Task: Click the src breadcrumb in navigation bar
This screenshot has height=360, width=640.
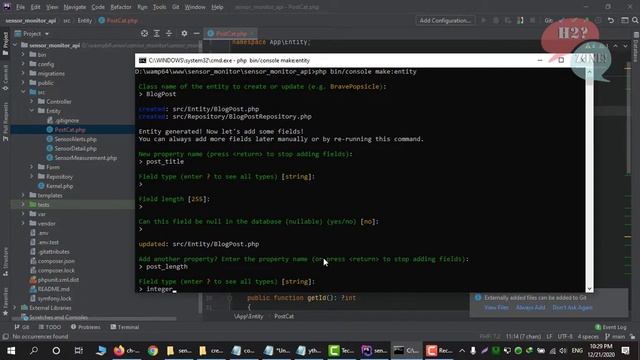Action: tap(67, 20)
